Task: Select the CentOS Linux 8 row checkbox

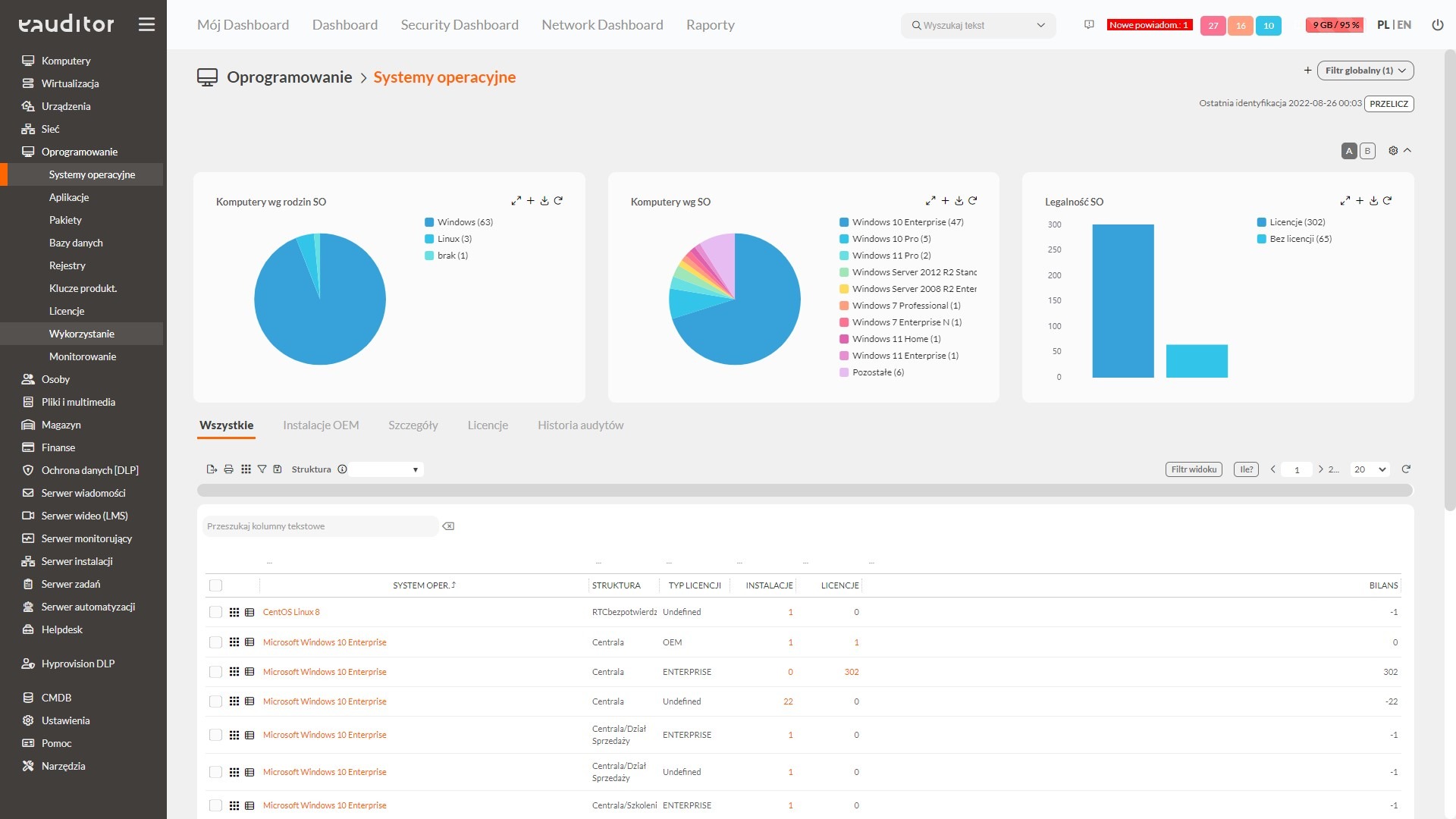Action: (215, 613)
